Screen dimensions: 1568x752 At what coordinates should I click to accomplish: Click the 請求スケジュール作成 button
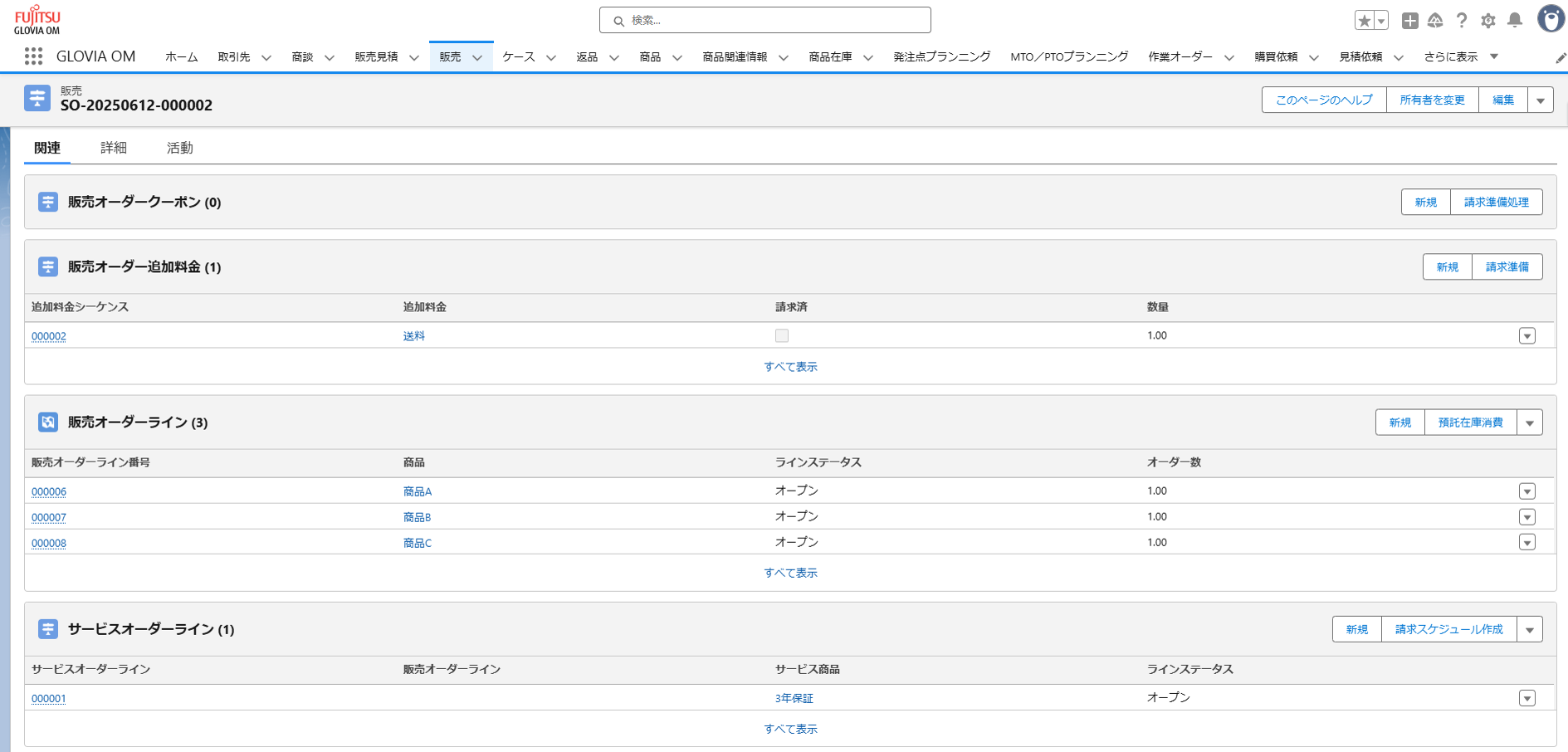click(x=1449, y=629)
